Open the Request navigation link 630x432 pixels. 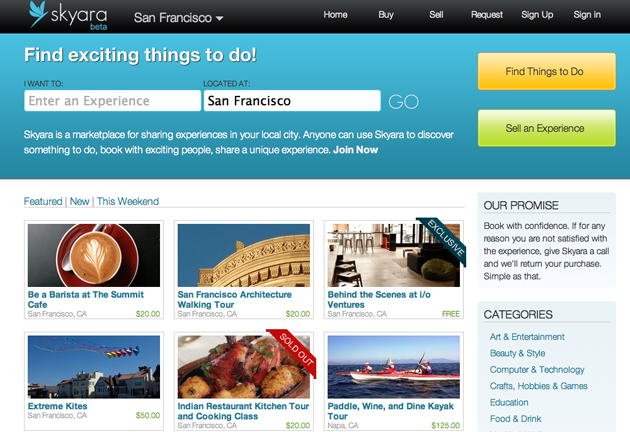pos(487,15)
